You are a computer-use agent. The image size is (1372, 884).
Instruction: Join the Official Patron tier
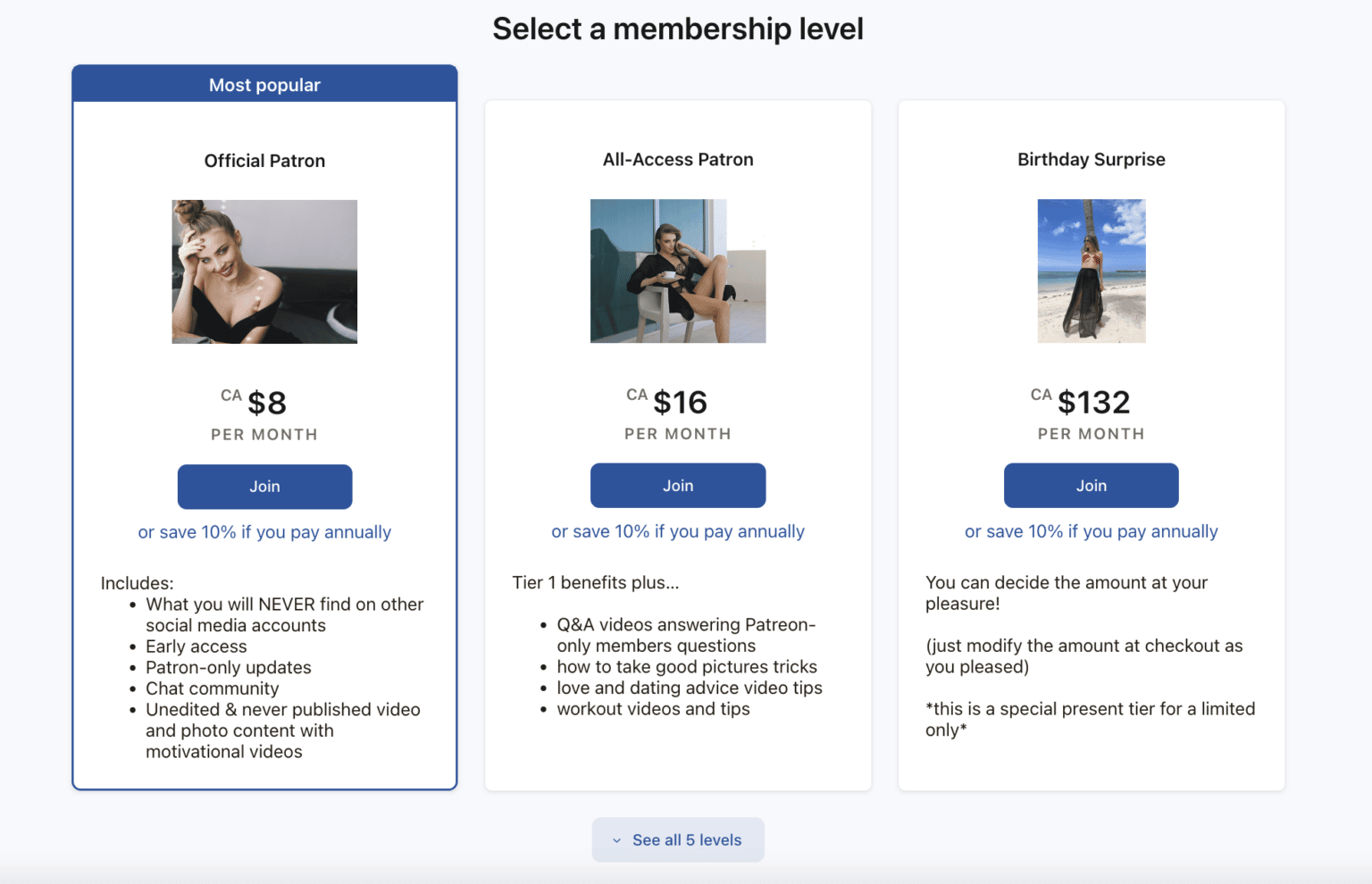(x=264, y=487)
